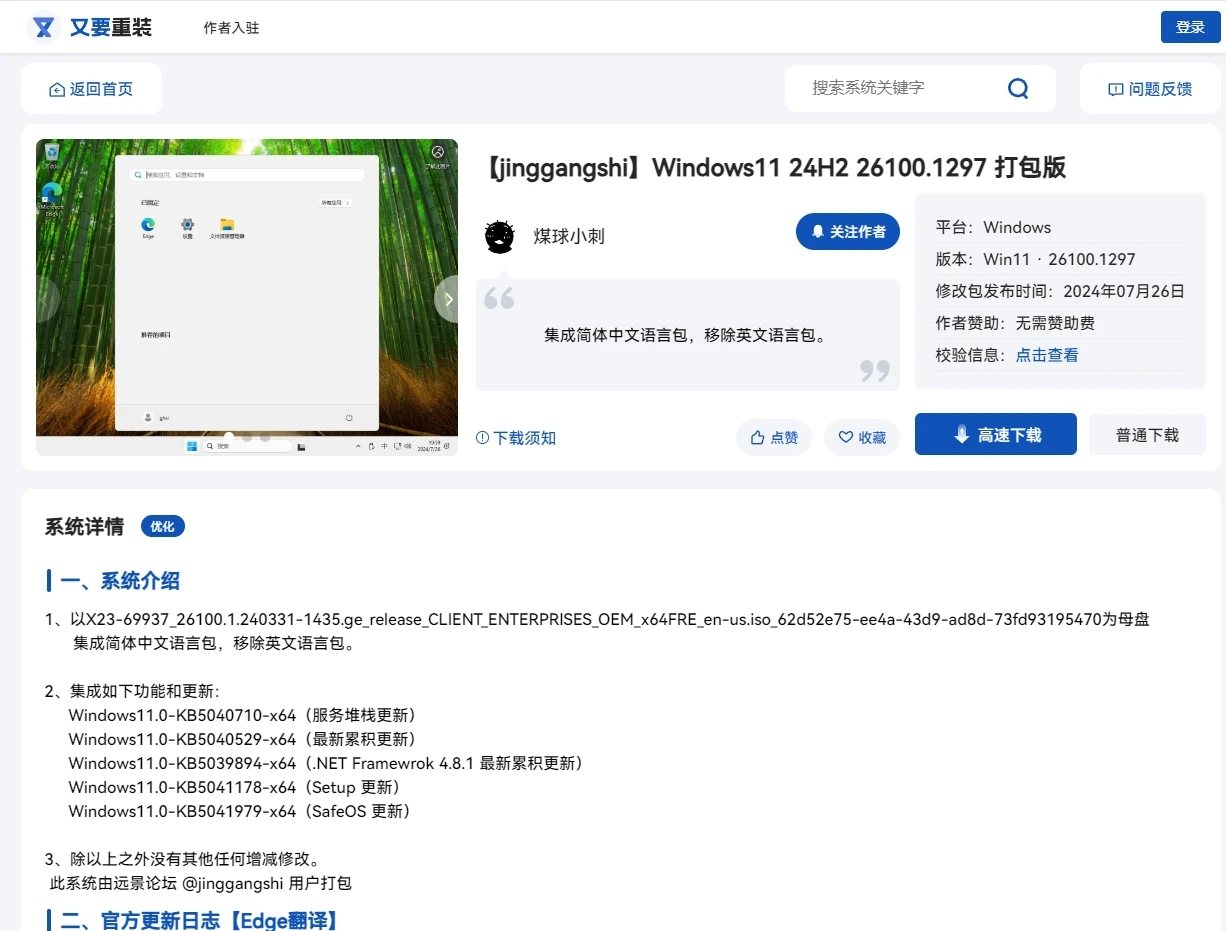
Task: Focus the 搜索系统关键字 search field
Action: (x=900, y=88)
